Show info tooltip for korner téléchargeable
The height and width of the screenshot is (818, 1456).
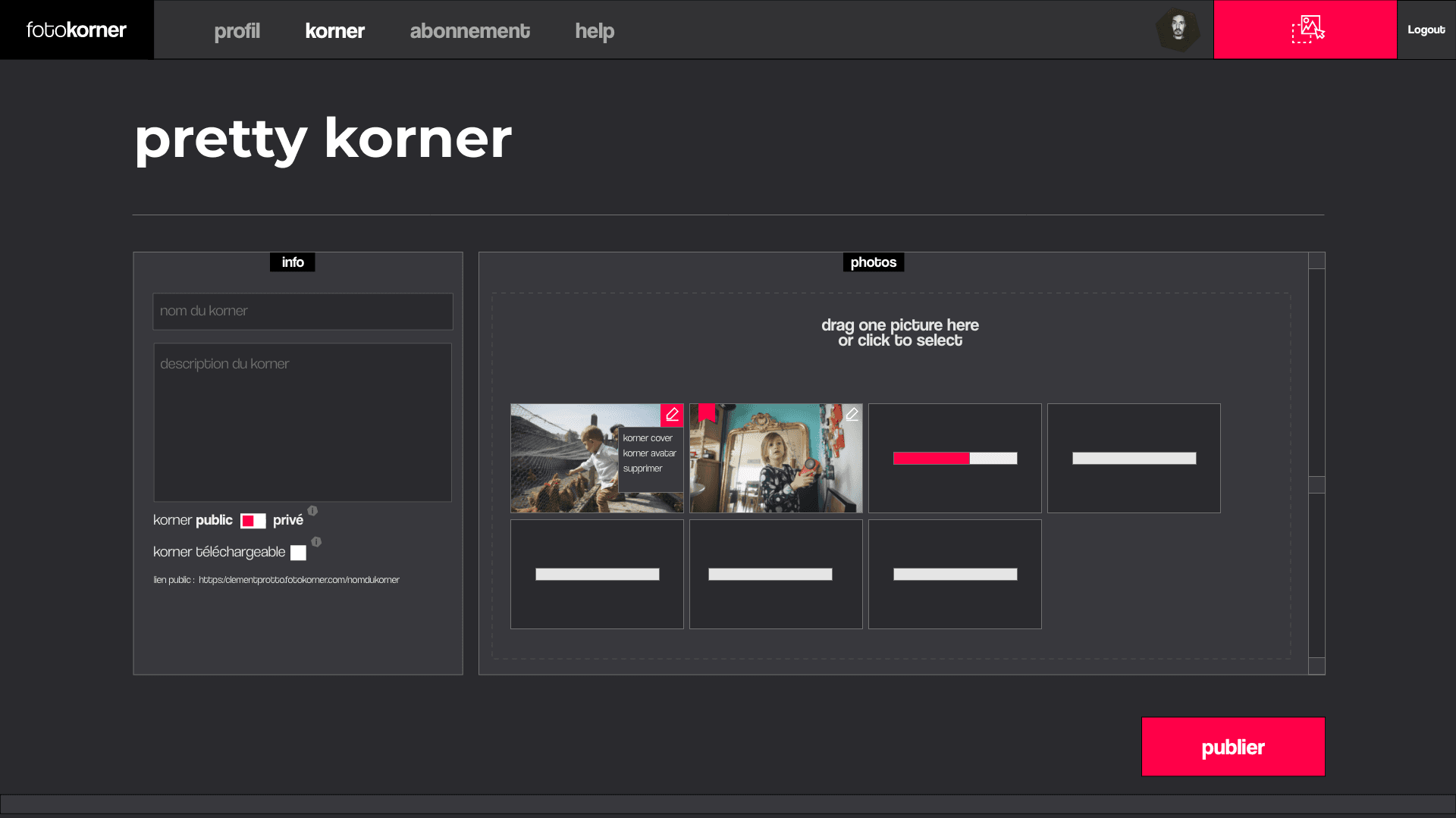click(316, 542)
